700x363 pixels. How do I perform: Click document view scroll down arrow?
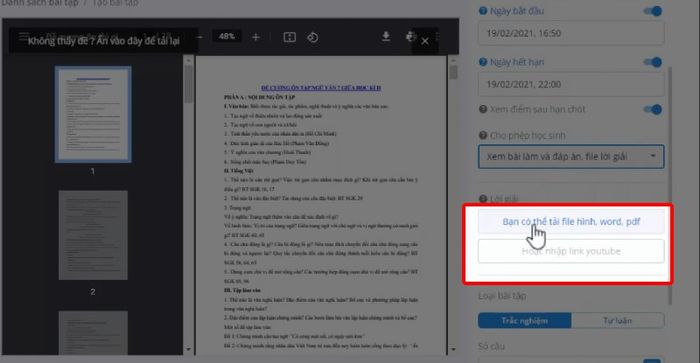click(x=453, y=349)
